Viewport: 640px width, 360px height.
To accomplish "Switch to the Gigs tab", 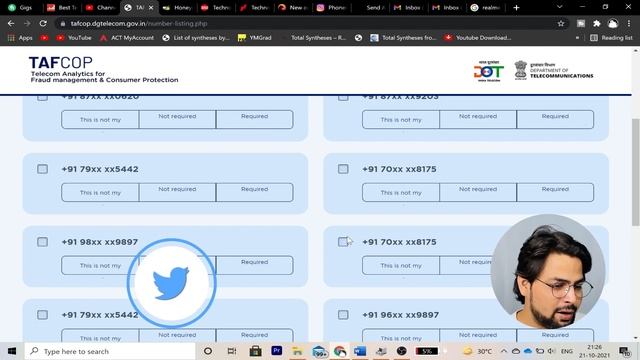I will (20, 7).
